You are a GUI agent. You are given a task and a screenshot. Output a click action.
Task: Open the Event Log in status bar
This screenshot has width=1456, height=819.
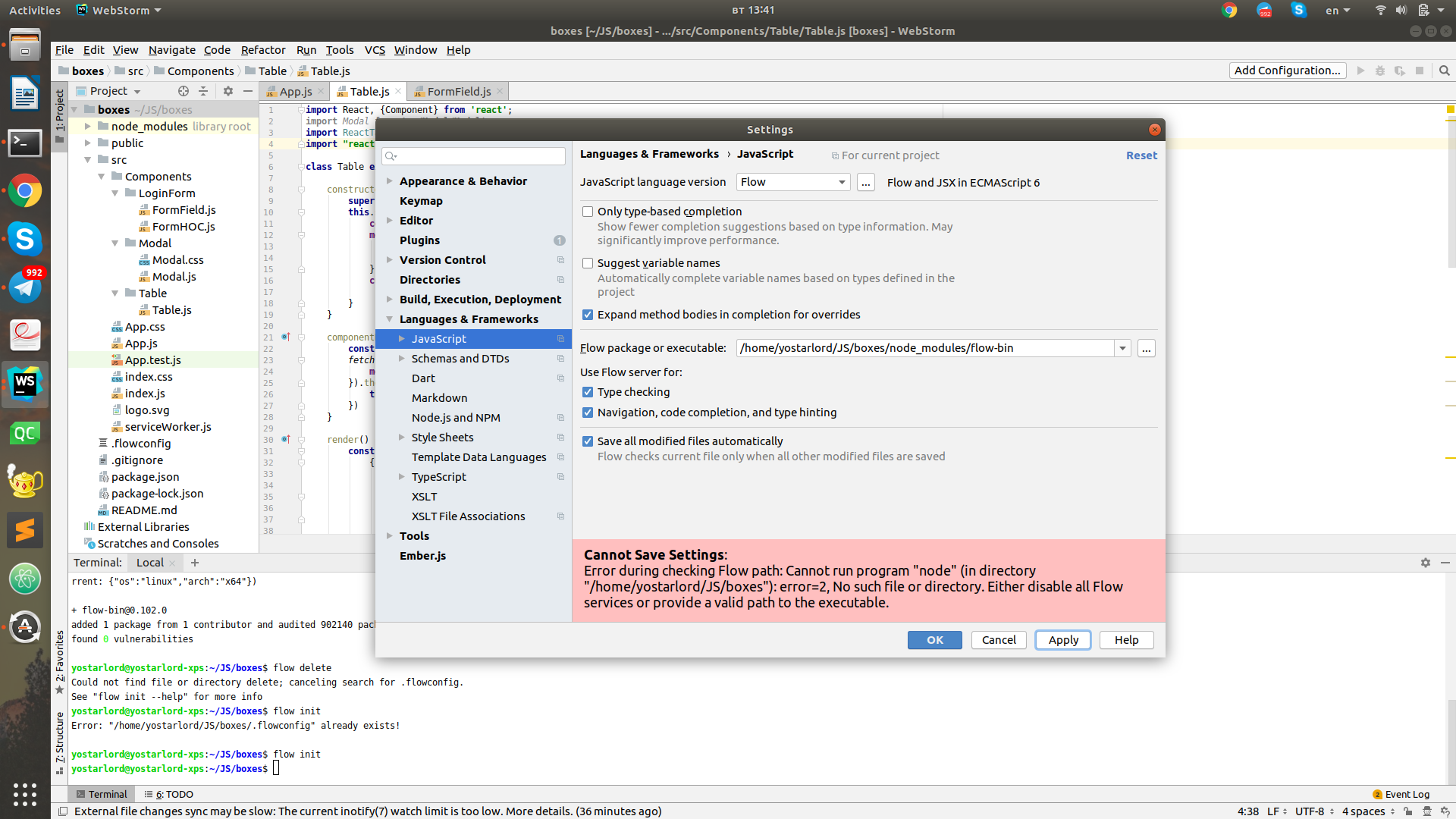click(x=1401, y=794)
